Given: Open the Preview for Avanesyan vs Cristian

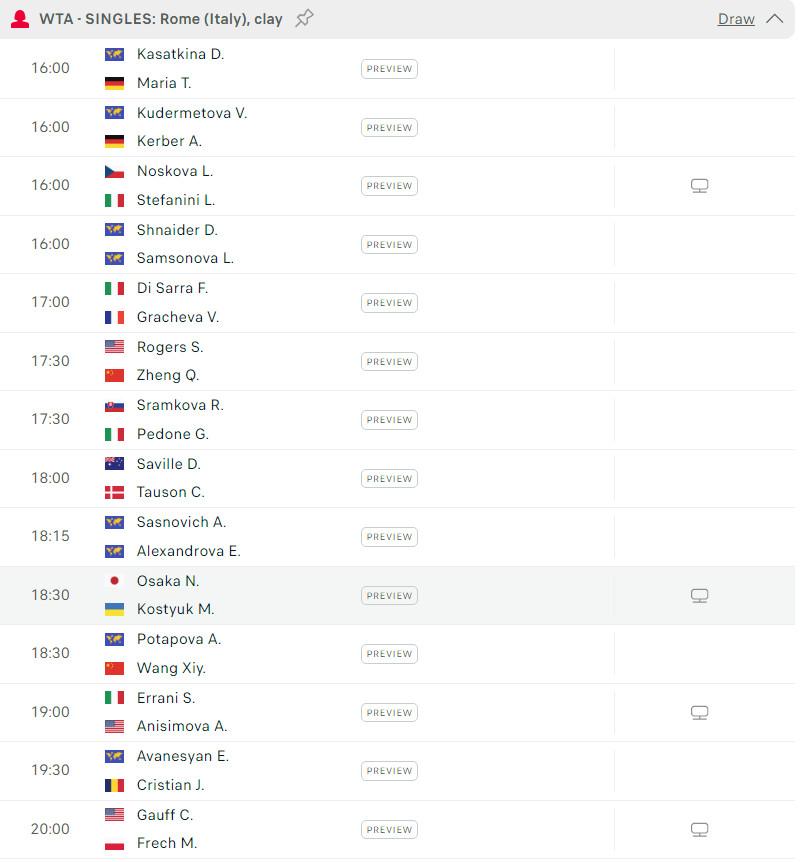Looking at the screenshot, I should [x=388, y=771].
